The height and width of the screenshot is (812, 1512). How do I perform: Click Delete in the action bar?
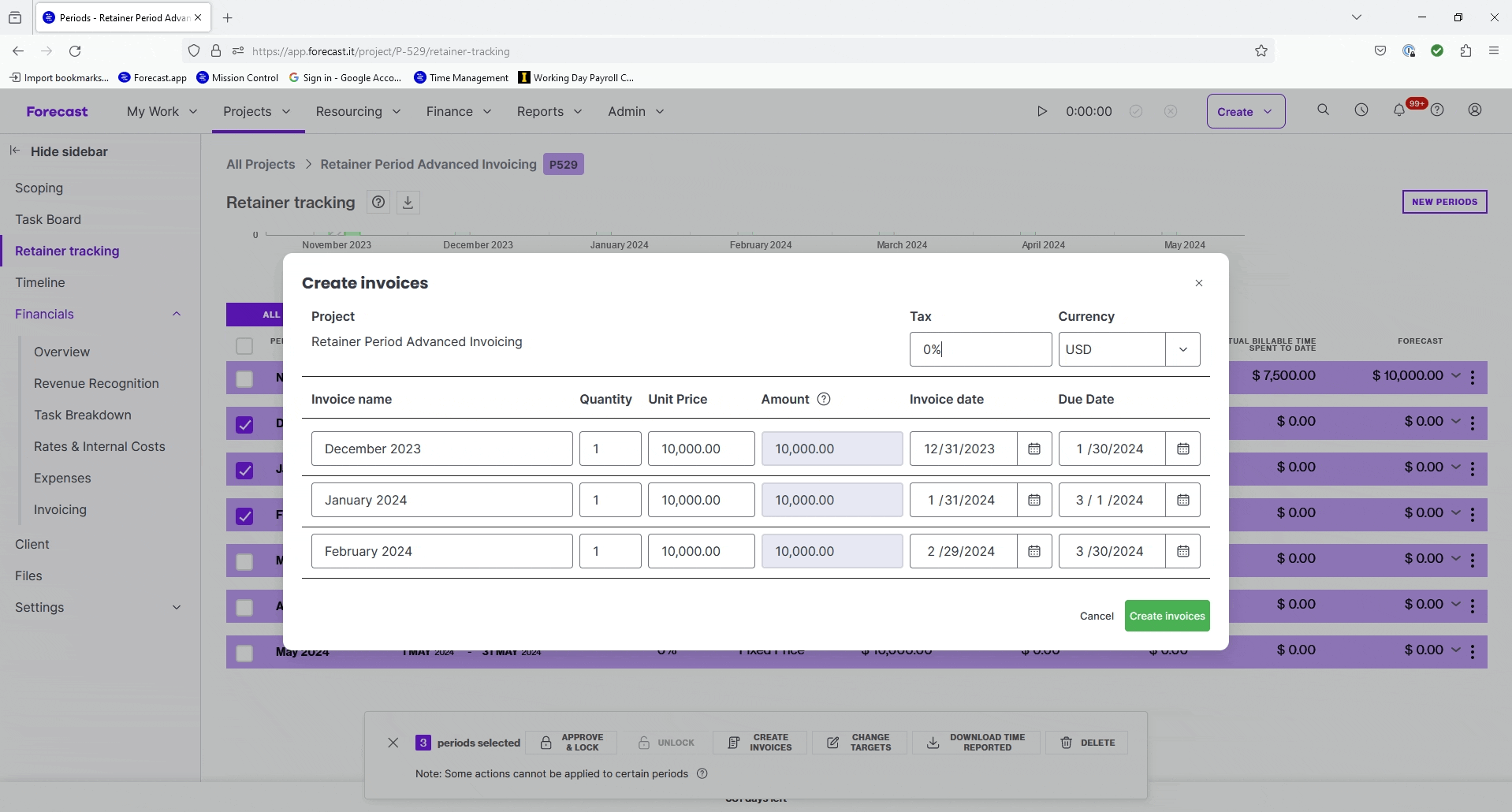click(x=1087, y=743)
